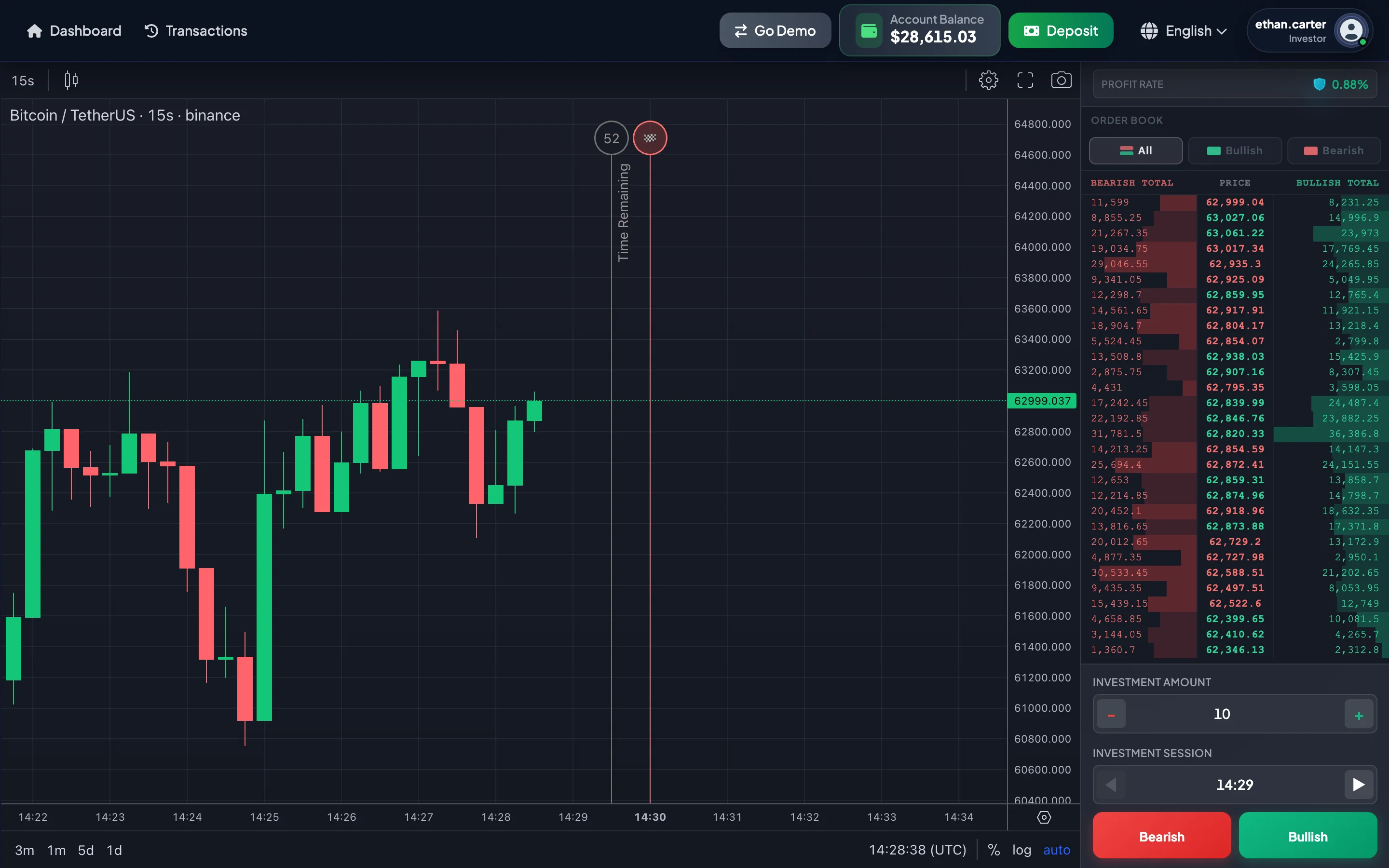Set chart range to 1d
Viewport: 1389px width, 868px height.
click(x=114, y=850)
